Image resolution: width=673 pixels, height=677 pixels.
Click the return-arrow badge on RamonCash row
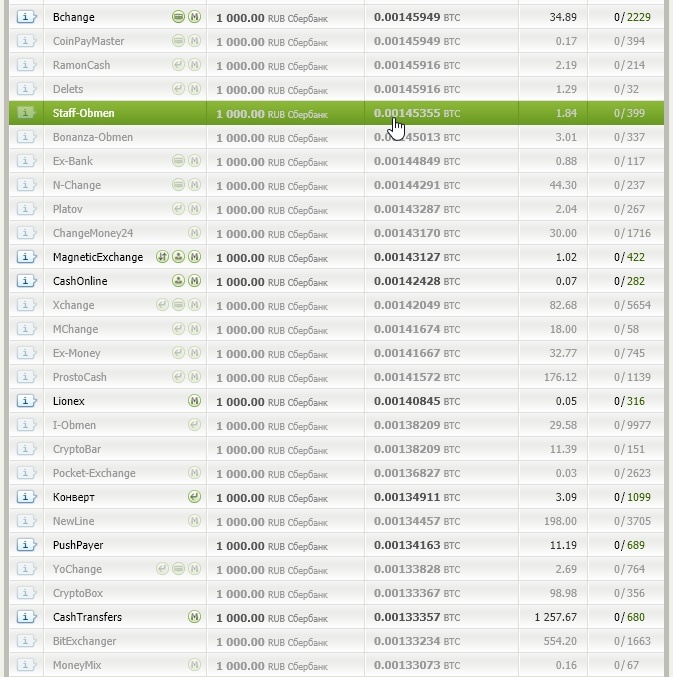[x=178, y=65]
